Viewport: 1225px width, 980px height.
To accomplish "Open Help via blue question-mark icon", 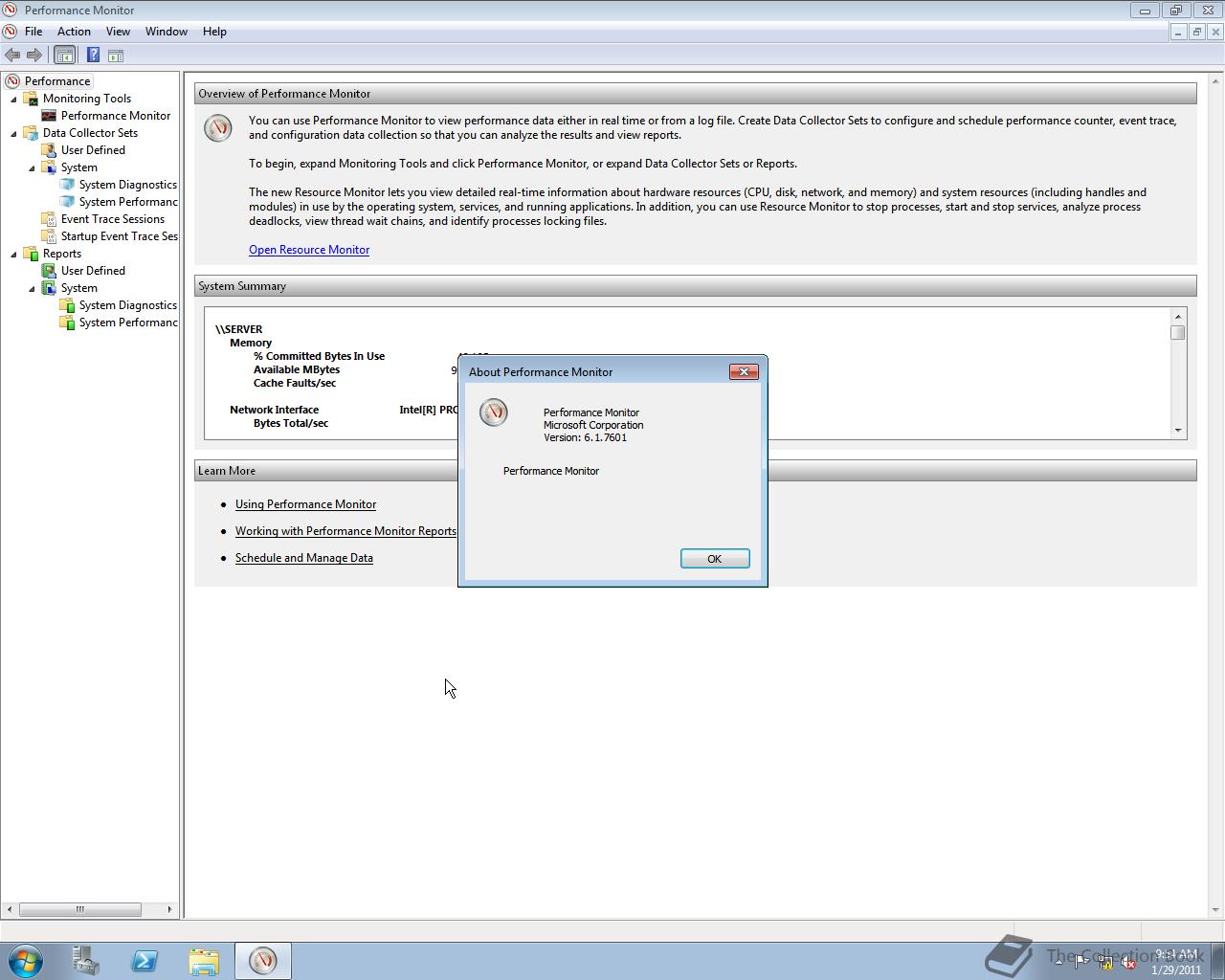I will tap(93, 56).
